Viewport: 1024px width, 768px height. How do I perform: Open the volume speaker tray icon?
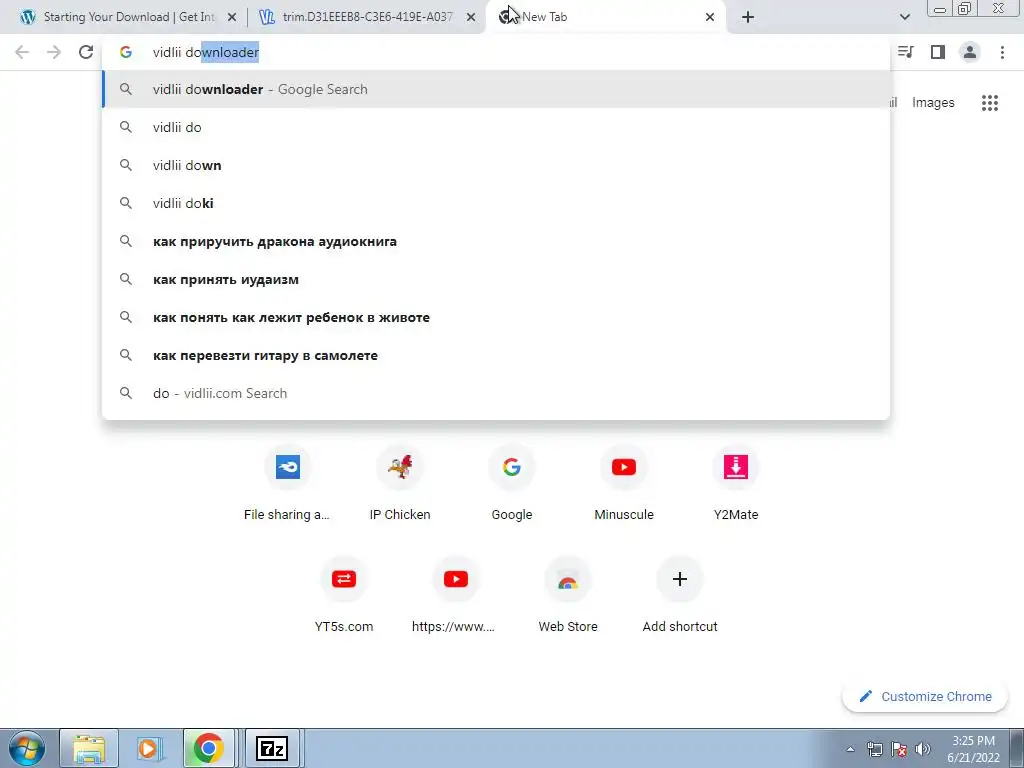[x=923, y=749]
